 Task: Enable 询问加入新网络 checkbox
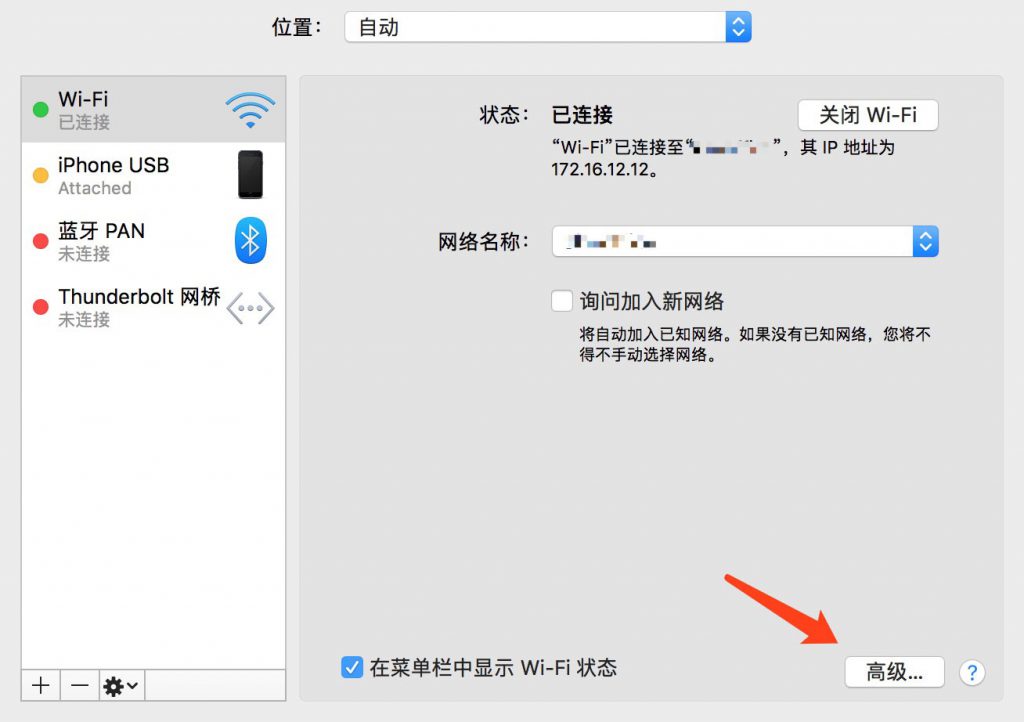[562, 301]
